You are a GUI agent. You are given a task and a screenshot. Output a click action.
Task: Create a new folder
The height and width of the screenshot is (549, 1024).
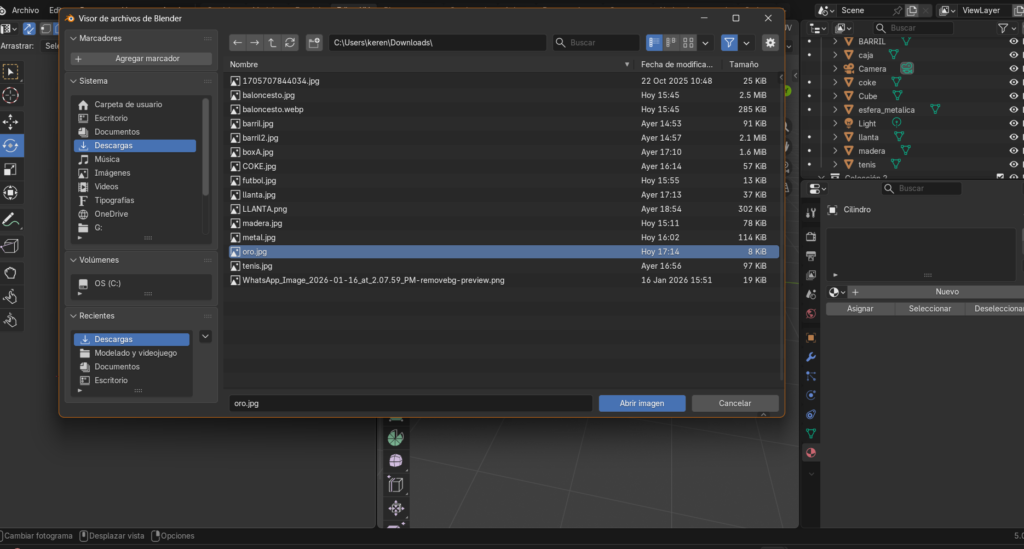coord(314,43)
